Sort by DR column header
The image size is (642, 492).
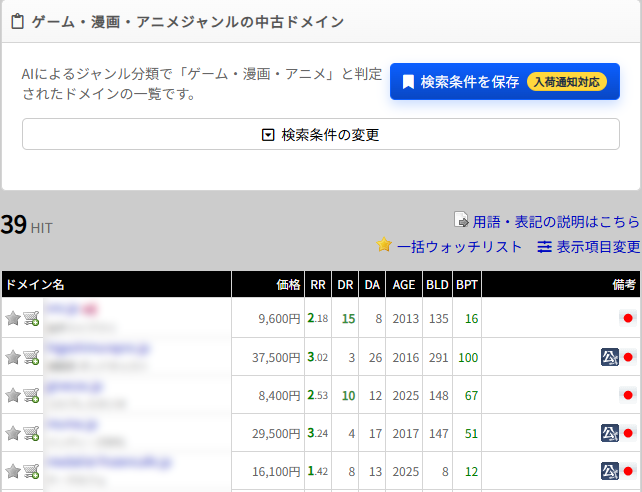coord(345,284)
